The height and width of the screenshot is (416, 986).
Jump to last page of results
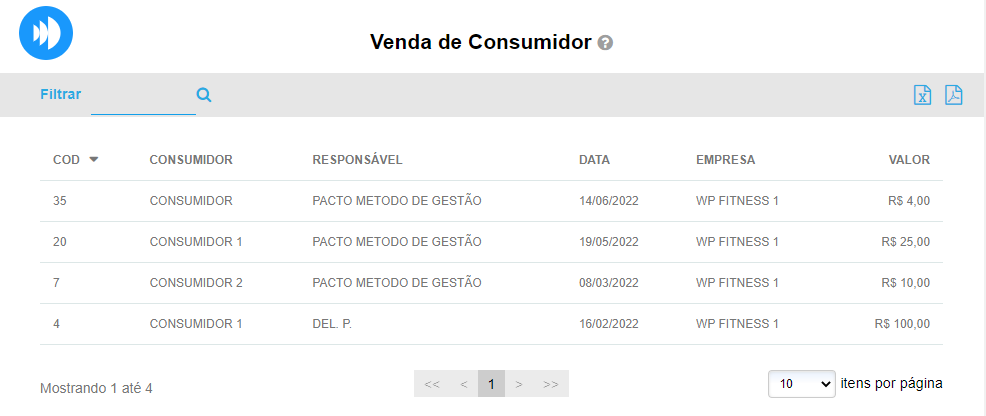coord(550,384)
